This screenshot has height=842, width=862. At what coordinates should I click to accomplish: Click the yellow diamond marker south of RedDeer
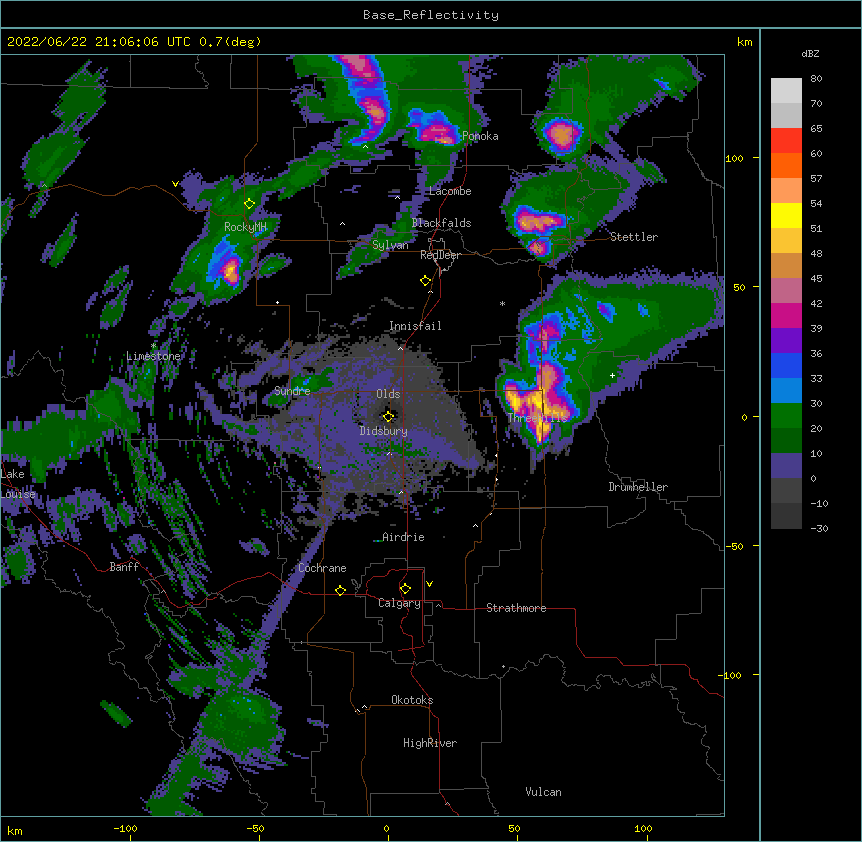(425, 281)
